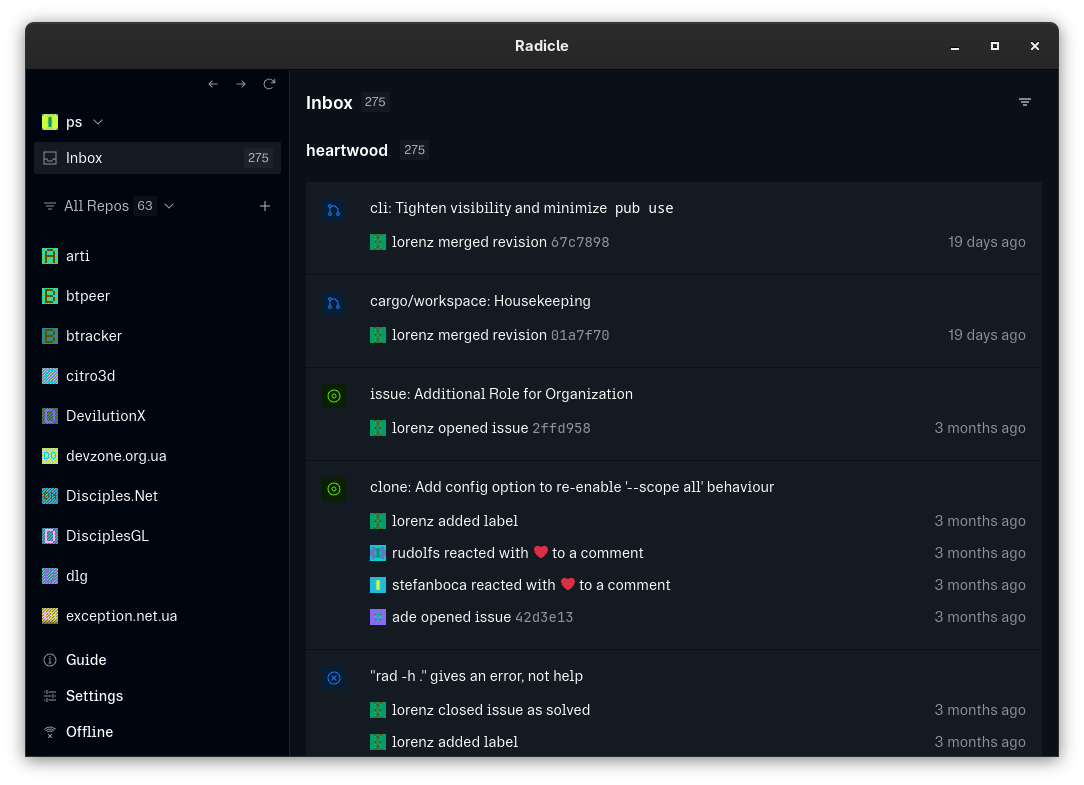This screenshot has height=785, width=1084.
Task: Open 'issue: Additional Role for Organization'
Action: [x=501, y=394]
